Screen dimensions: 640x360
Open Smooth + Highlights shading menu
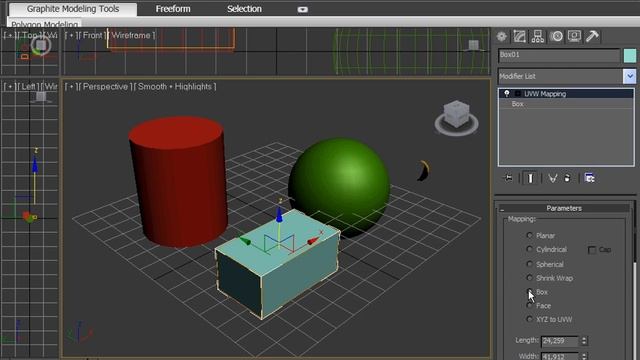tap(175, 87)
